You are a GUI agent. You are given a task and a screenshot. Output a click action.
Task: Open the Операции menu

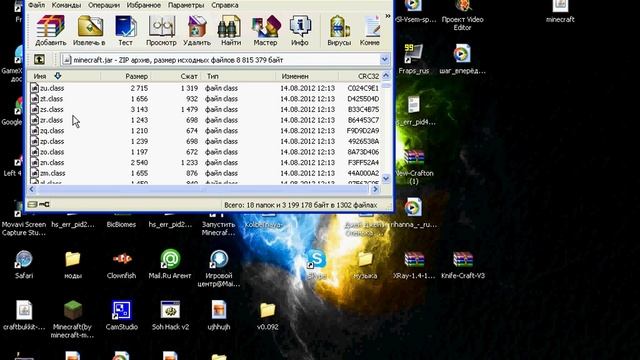(104, 5)
